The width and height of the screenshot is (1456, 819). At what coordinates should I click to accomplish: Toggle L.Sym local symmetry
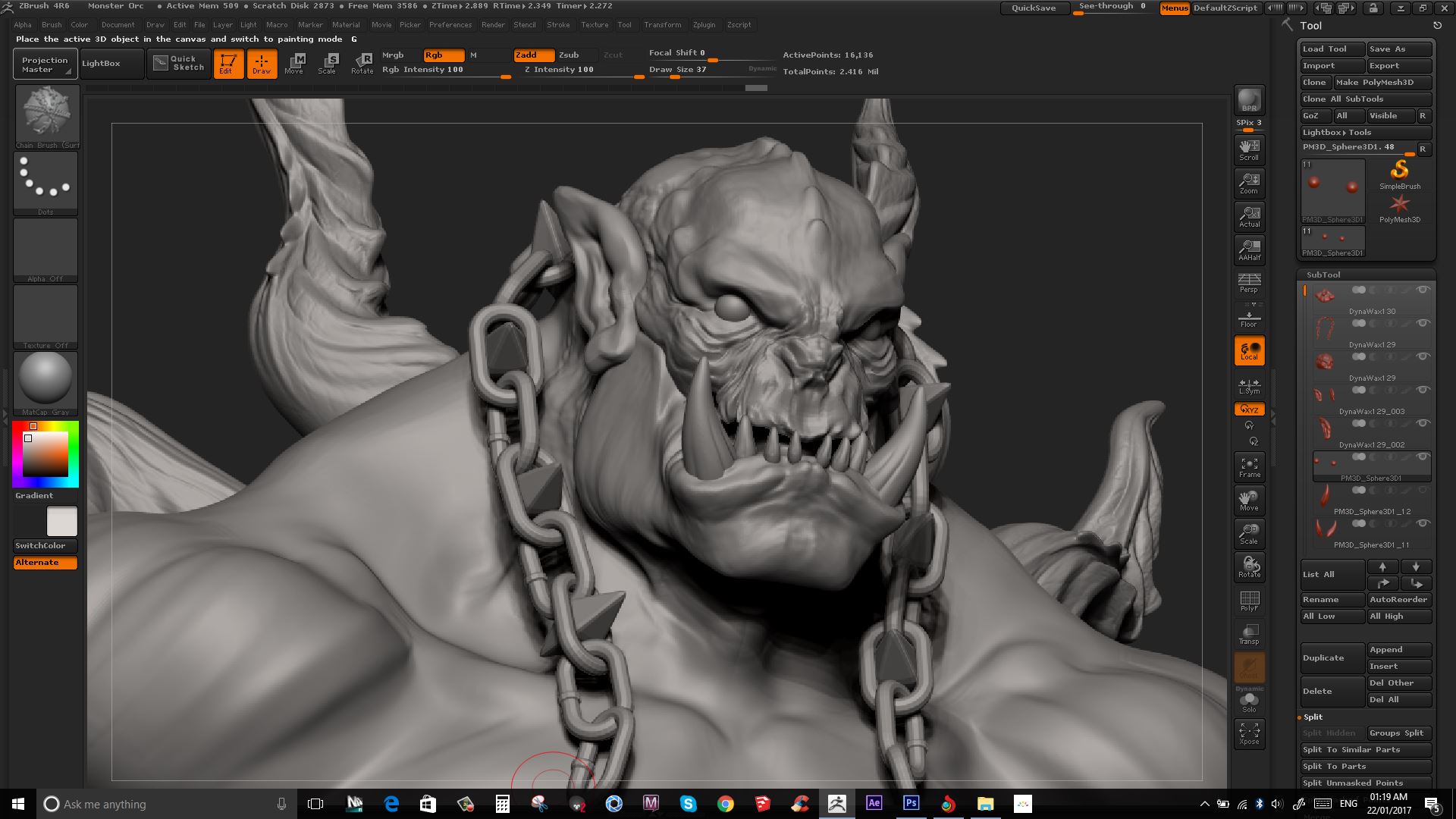(1249, 386)
